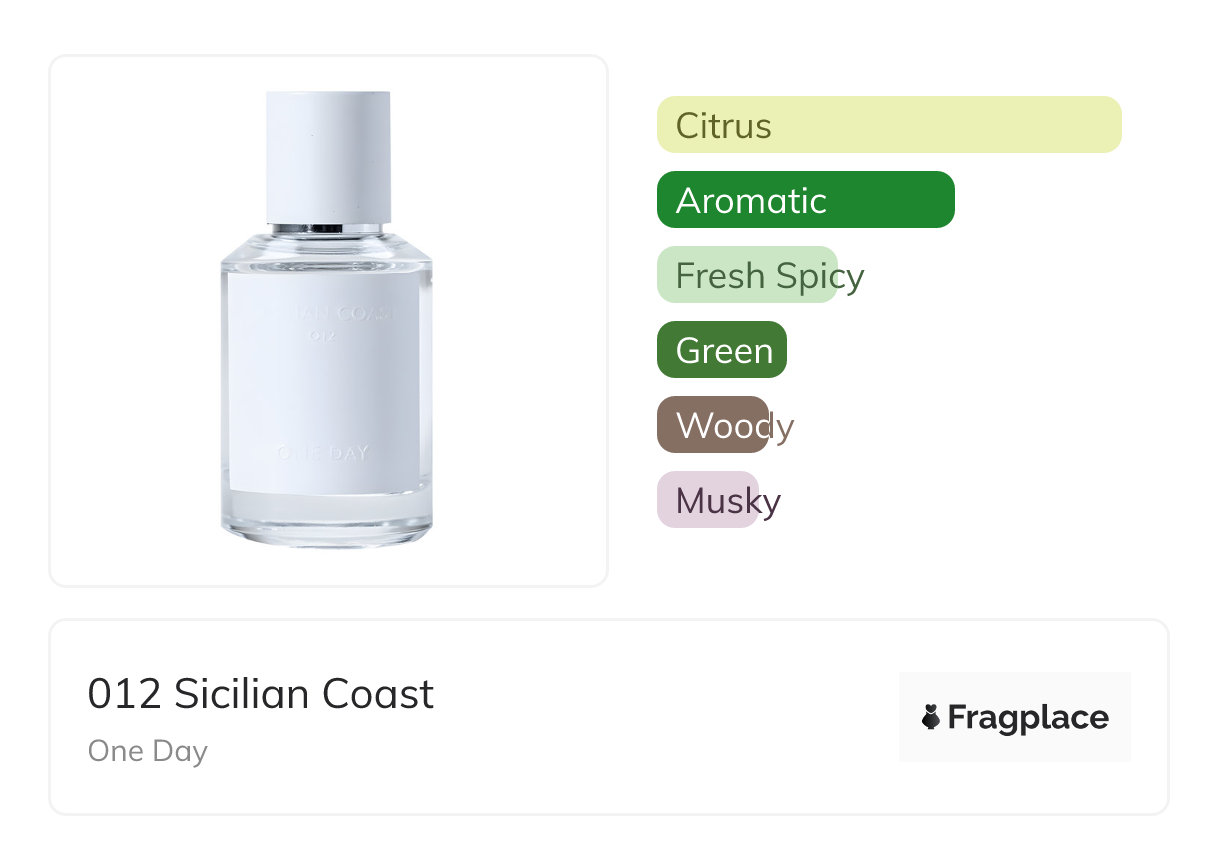Screen dimensions: 1218x864
Task: Click the silver collar under the bottle cap
Action: pos(327,228)
